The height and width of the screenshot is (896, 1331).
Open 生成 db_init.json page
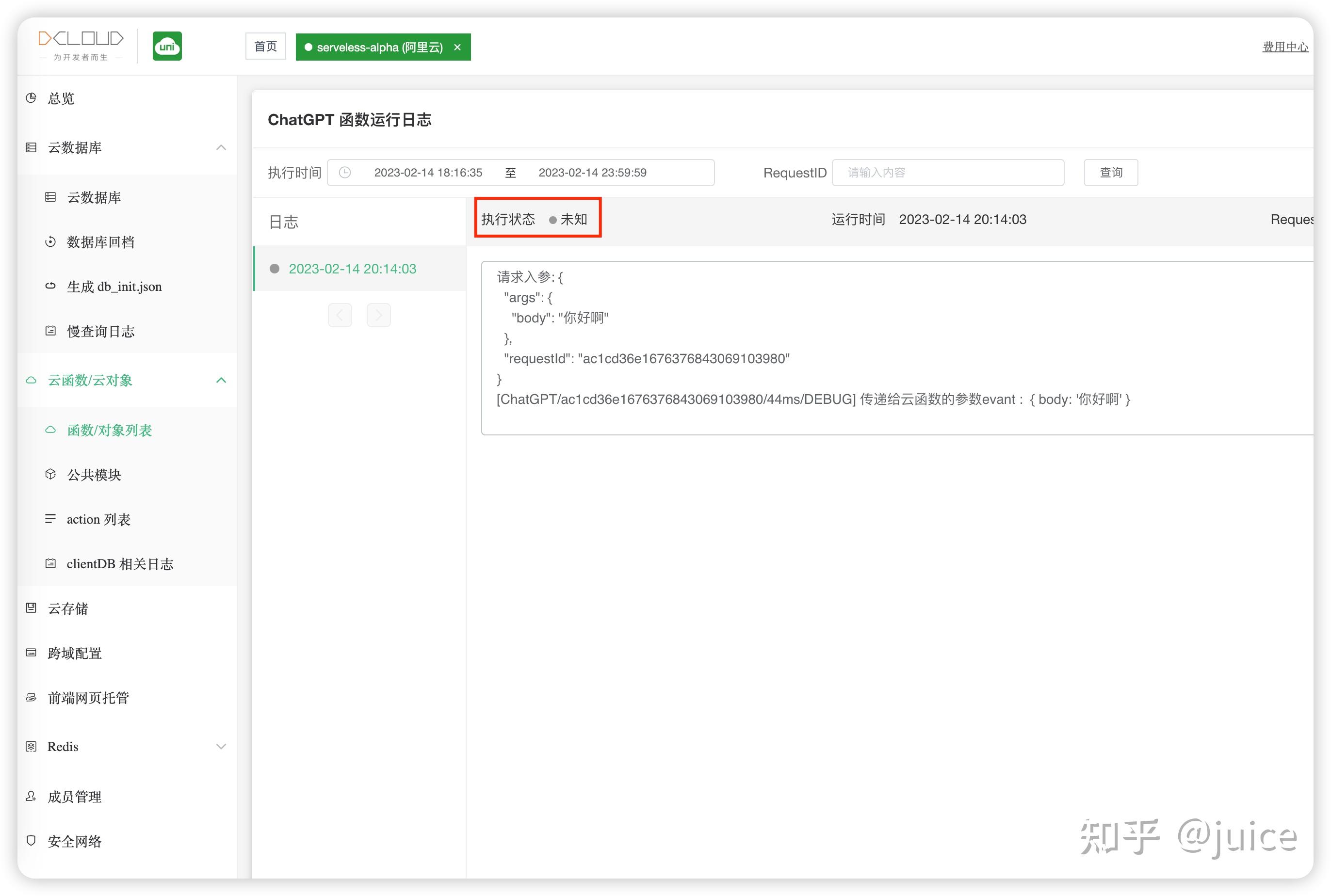tap(127, 286)
